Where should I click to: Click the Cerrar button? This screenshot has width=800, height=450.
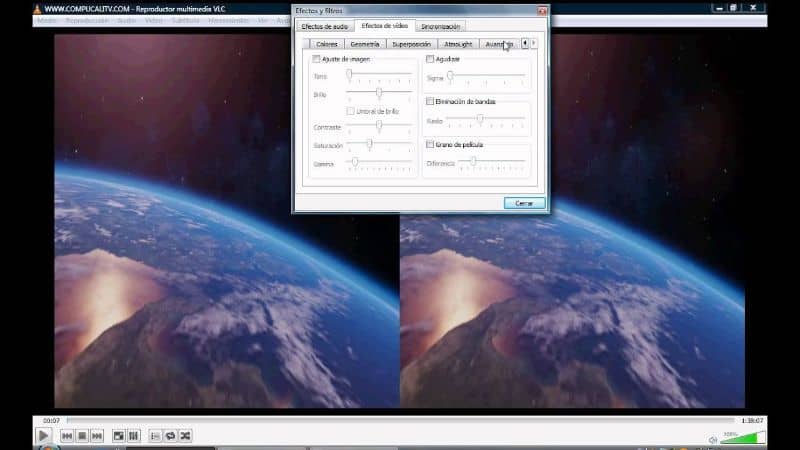[x=524, y=203]
